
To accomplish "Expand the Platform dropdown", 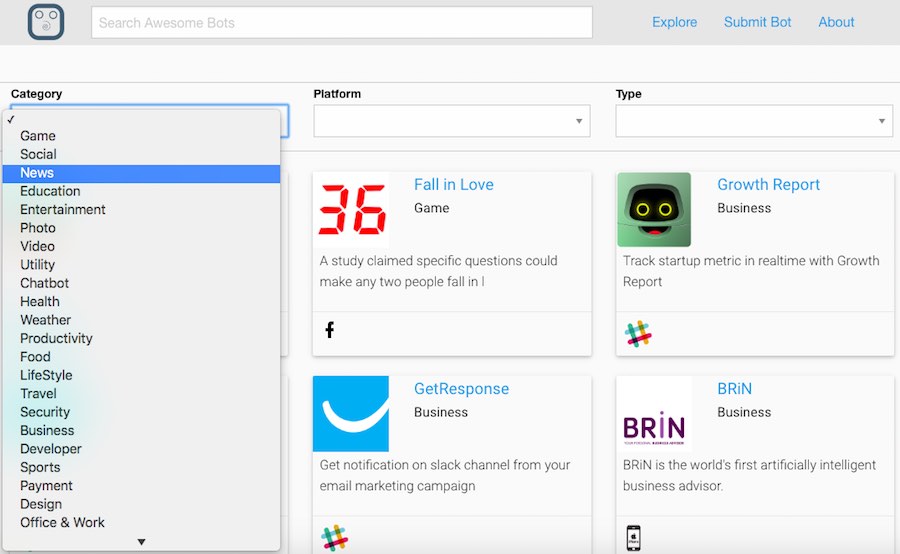I will coord(452,121).
